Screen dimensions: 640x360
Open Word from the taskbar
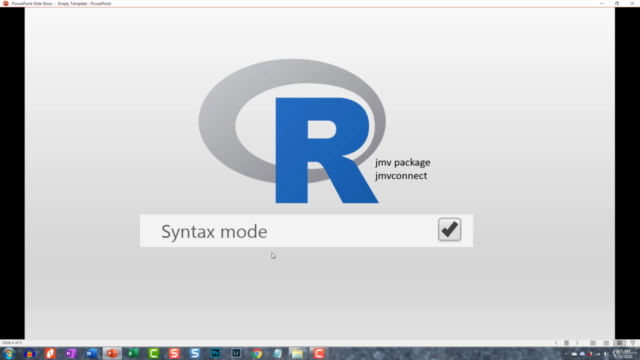pos(92,353)
